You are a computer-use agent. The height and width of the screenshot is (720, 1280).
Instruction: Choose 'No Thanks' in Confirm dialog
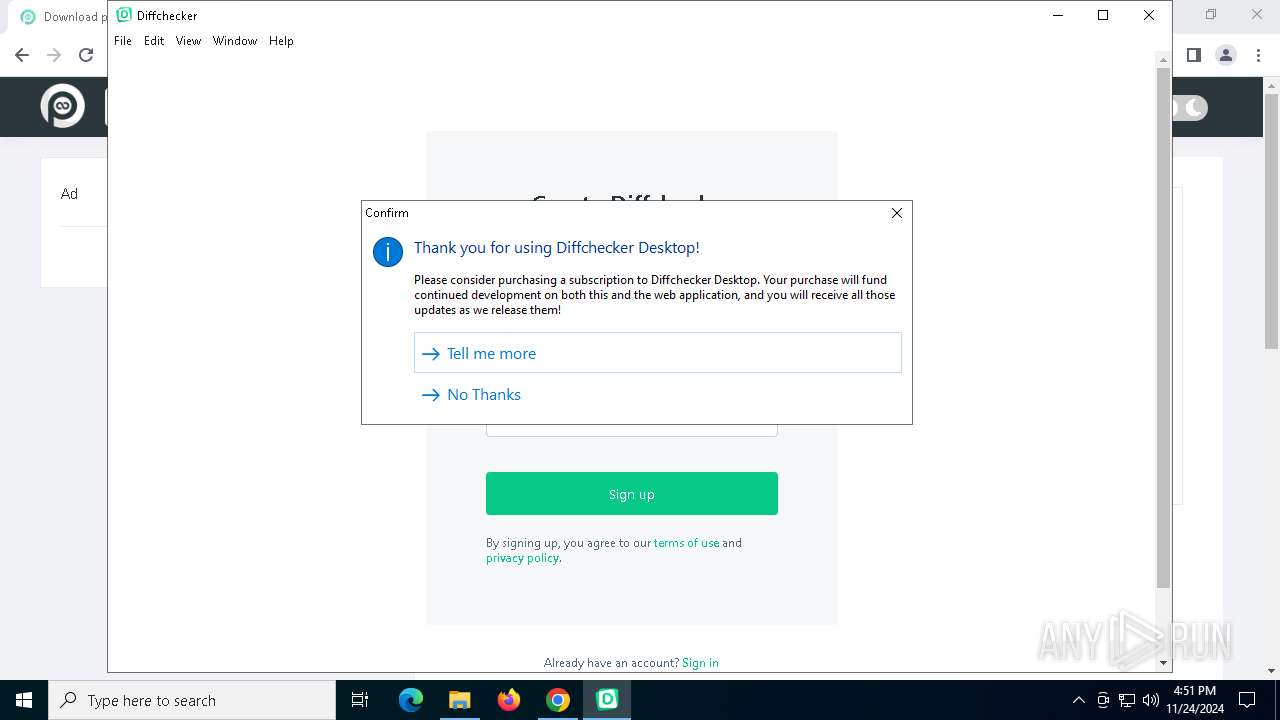(658, 394)
